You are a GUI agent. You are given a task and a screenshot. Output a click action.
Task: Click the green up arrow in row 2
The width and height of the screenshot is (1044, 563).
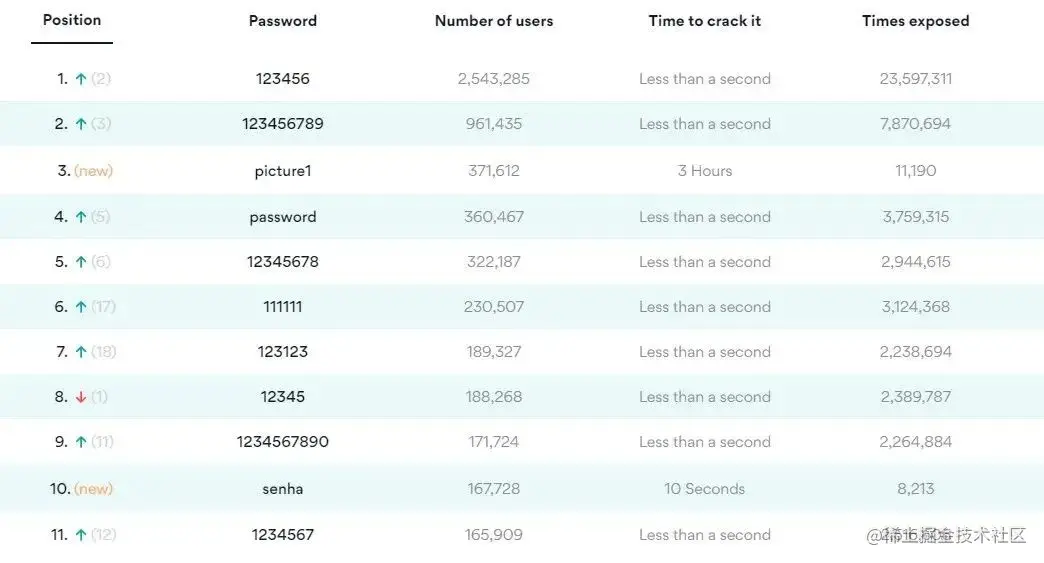click(x=81, y=124)
